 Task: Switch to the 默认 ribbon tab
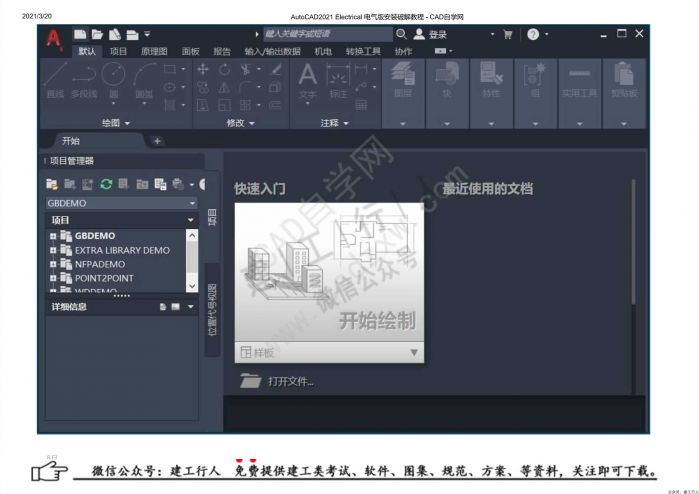87,51
